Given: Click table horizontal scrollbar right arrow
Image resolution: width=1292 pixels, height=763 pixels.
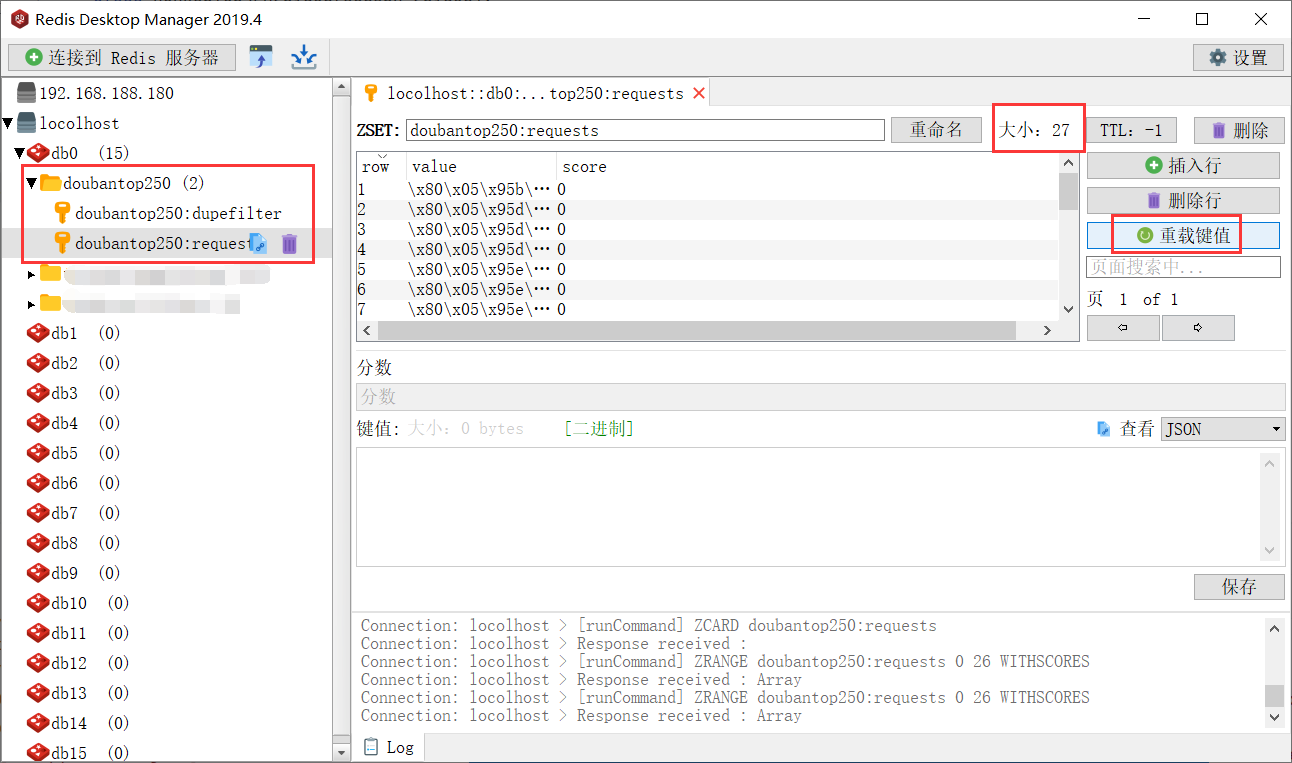Looking at the screenshot, I should click(1048, 330).
